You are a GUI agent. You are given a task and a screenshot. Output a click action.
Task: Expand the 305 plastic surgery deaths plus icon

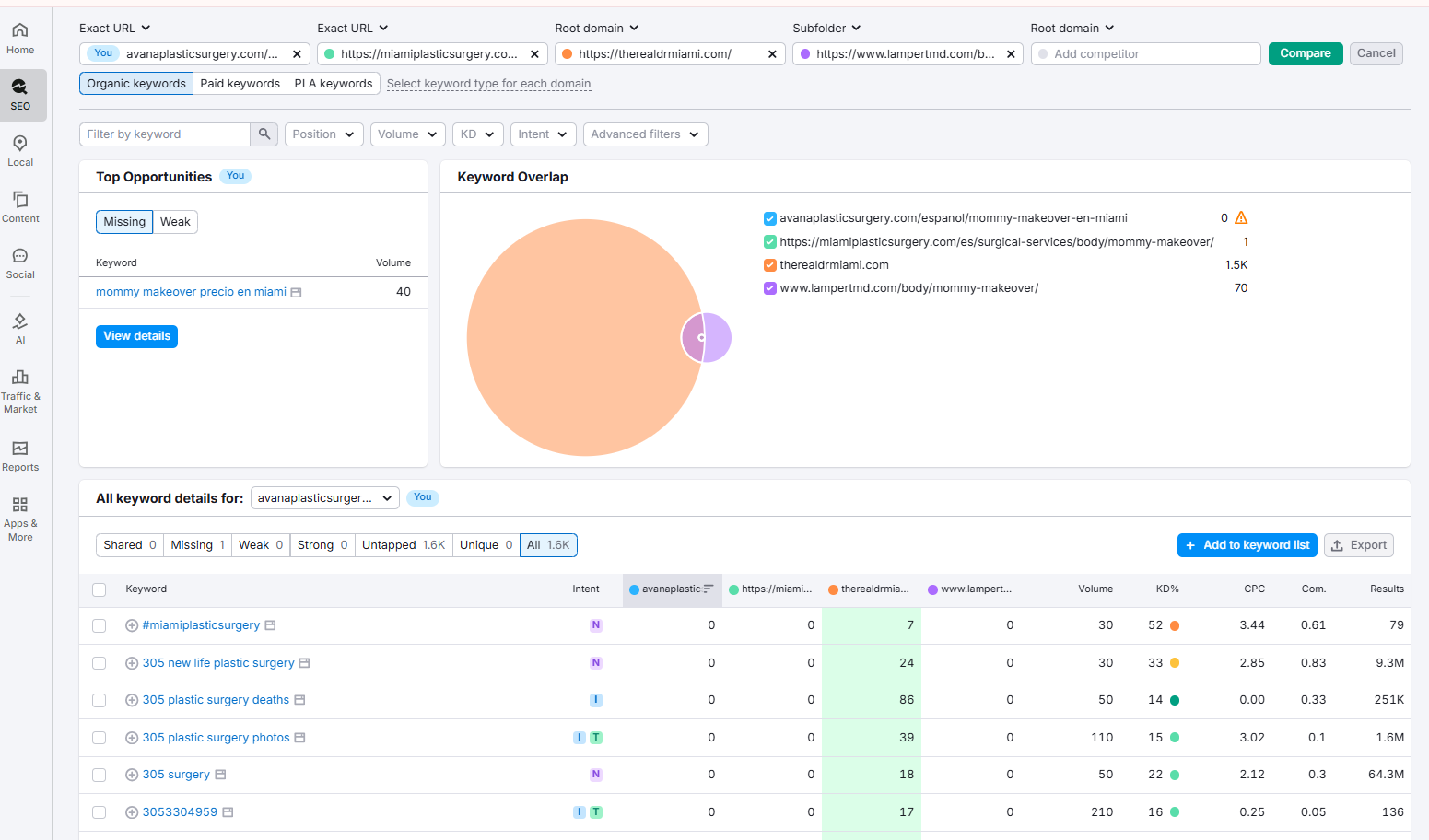coord(132,700)
